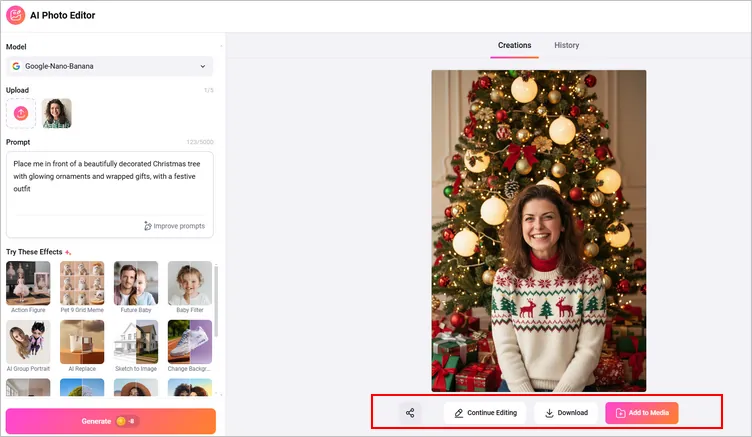Download the generated image
The image size is (752, 437).
click(566, 413)
